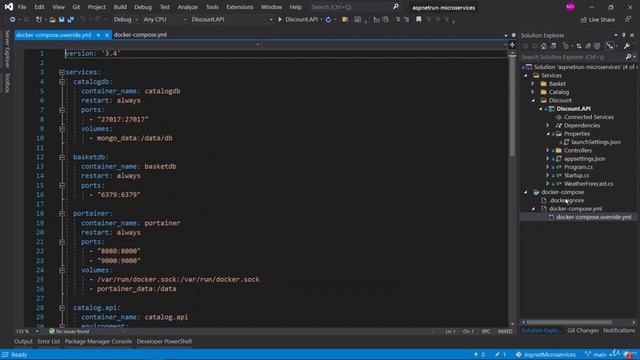Click the Solution Explorer search magnifier icon

629,57
